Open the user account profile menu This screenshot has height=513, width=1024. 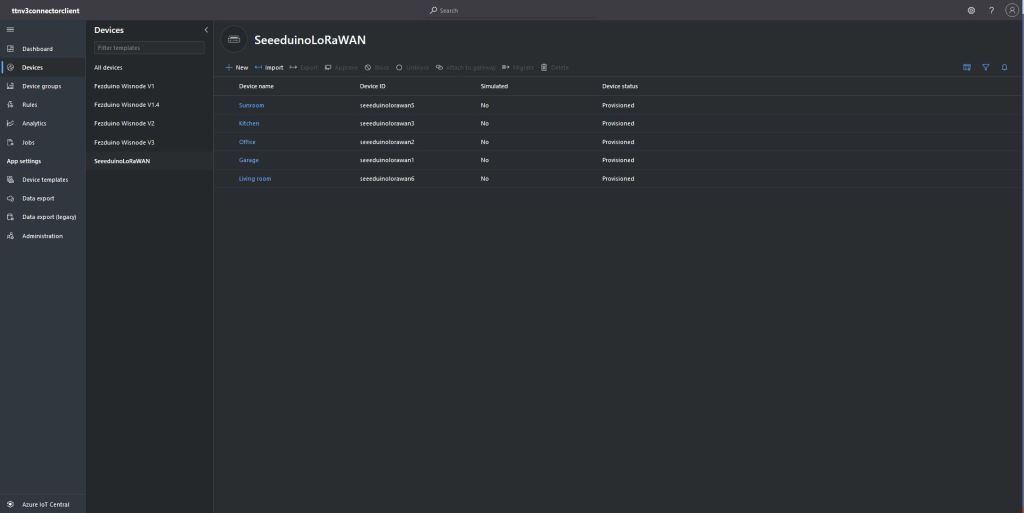click(1011, 10)
